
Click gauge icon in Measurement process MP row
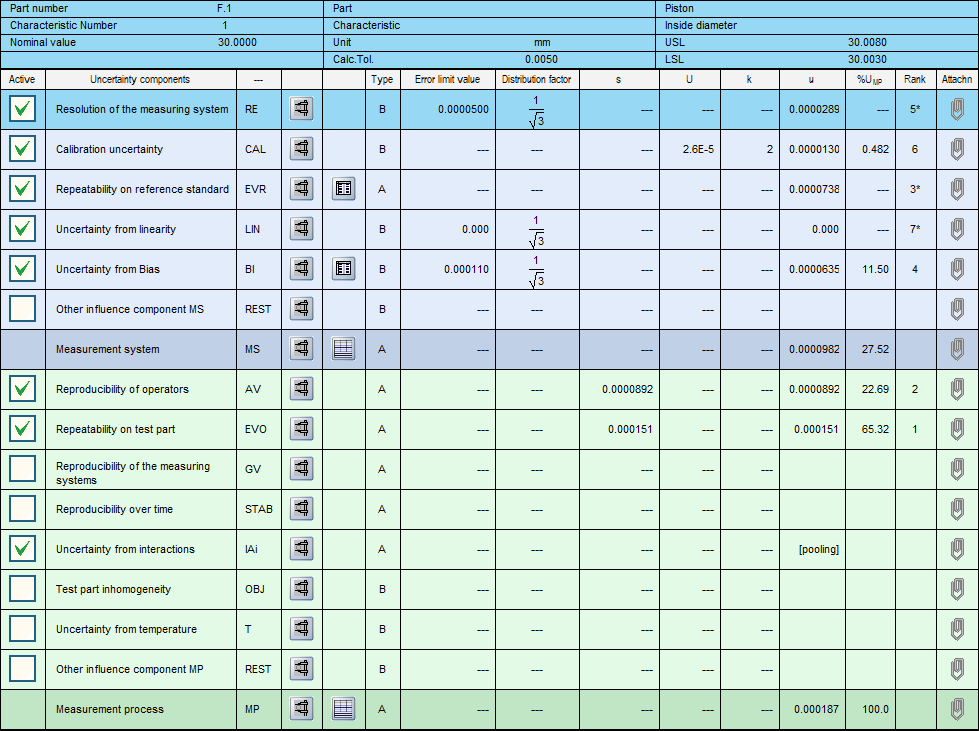pyautogui.click(x=302, y=708)
